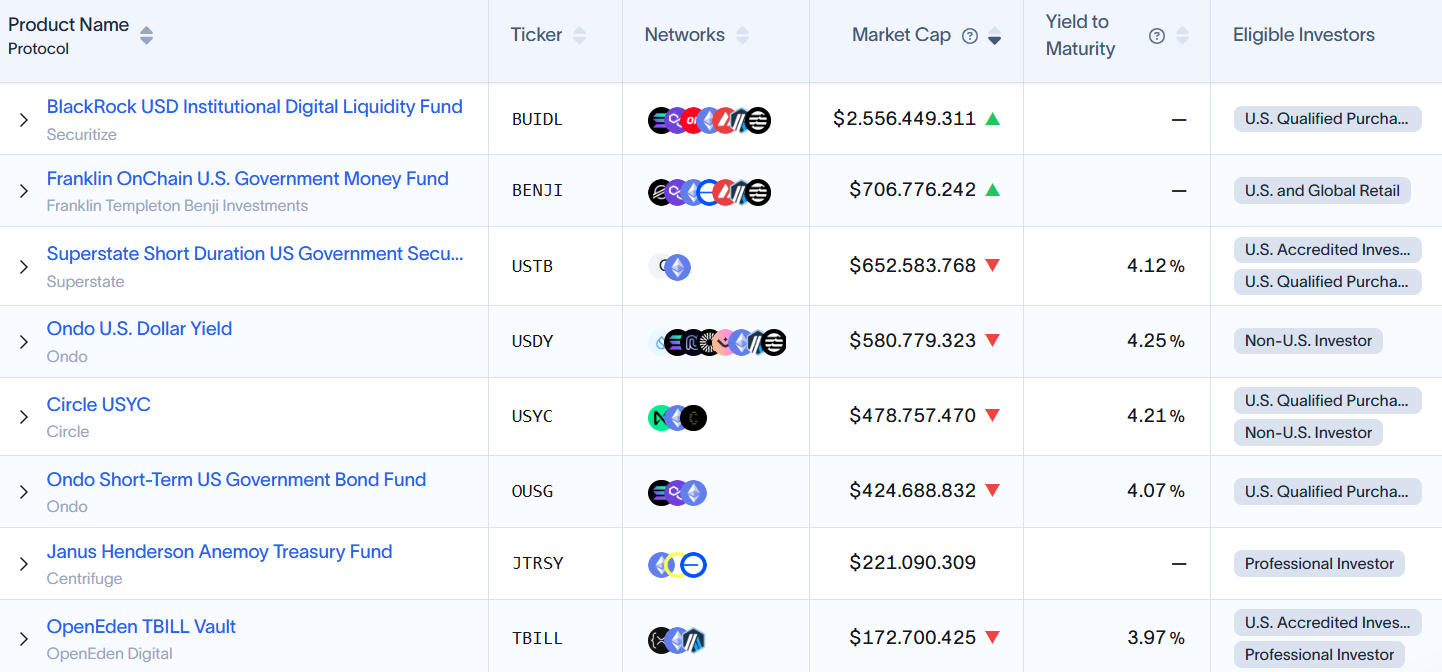Sort by Product Name using sort arrows

pyautogui.click(x=146, y=36)
